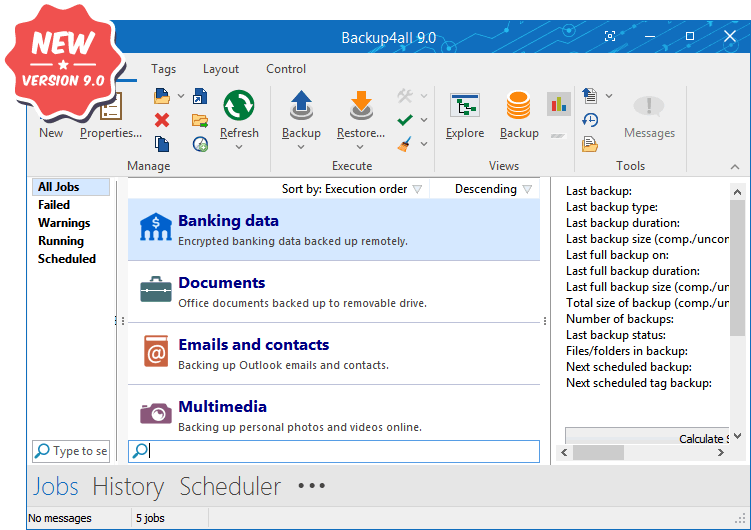
Task: Click the Emails and contacts address book icon
Action: [156, 351]
